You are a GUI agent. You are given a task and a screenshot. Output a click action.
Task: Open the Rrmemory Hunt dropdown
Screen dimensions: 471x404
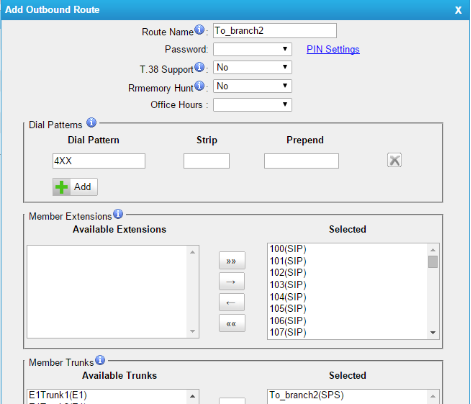(x=252, y=86)
